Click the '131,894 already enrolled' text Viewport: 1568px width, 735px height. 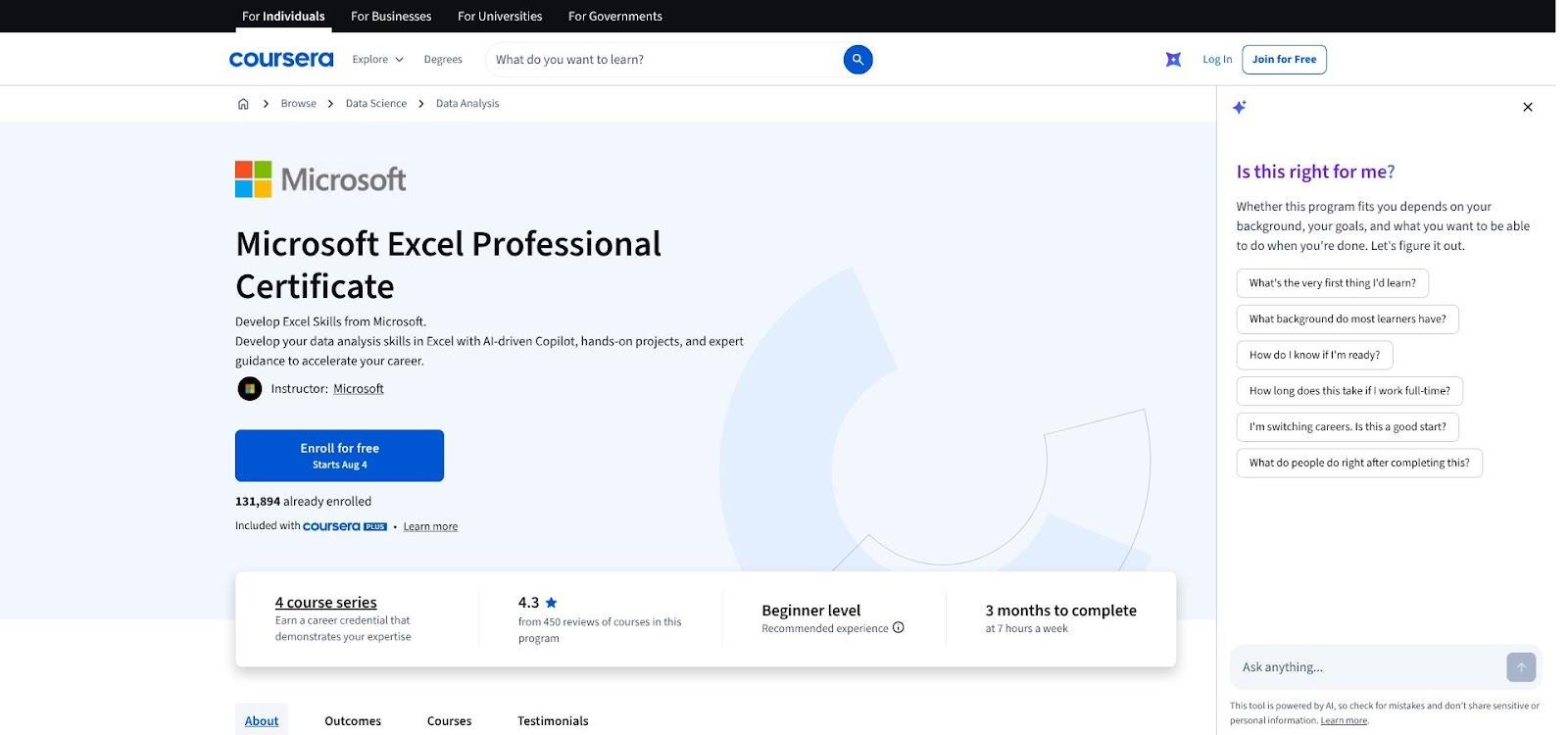303,502
